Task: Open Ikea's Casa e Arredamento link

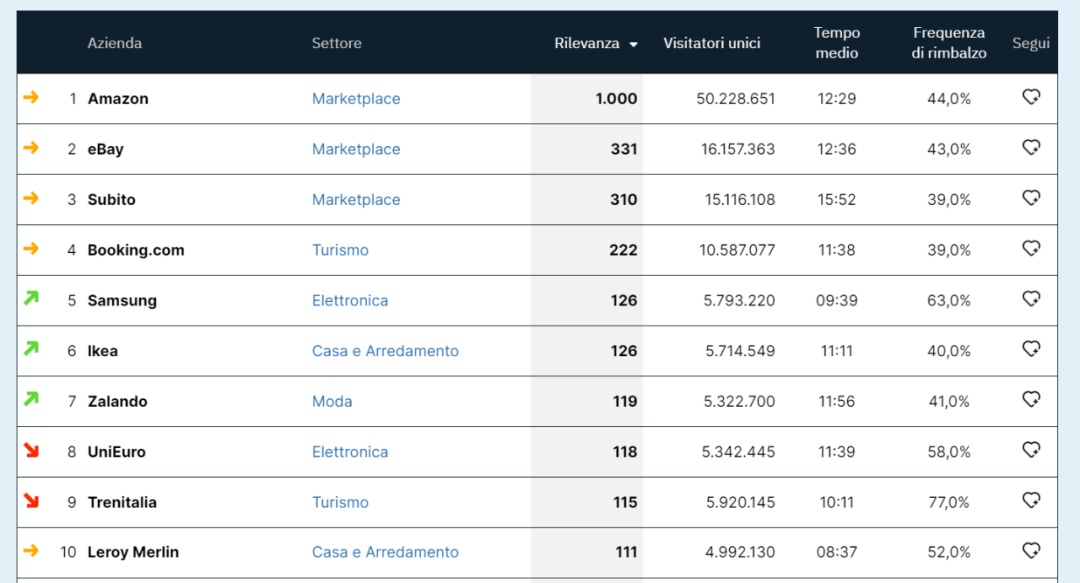Action: (385, 351)
